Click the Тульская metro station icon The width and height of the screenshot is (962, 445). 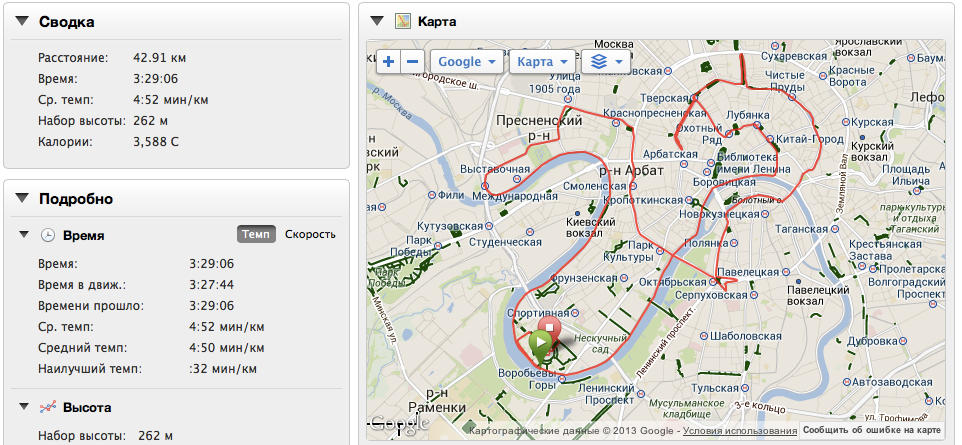tap(744, 388)
